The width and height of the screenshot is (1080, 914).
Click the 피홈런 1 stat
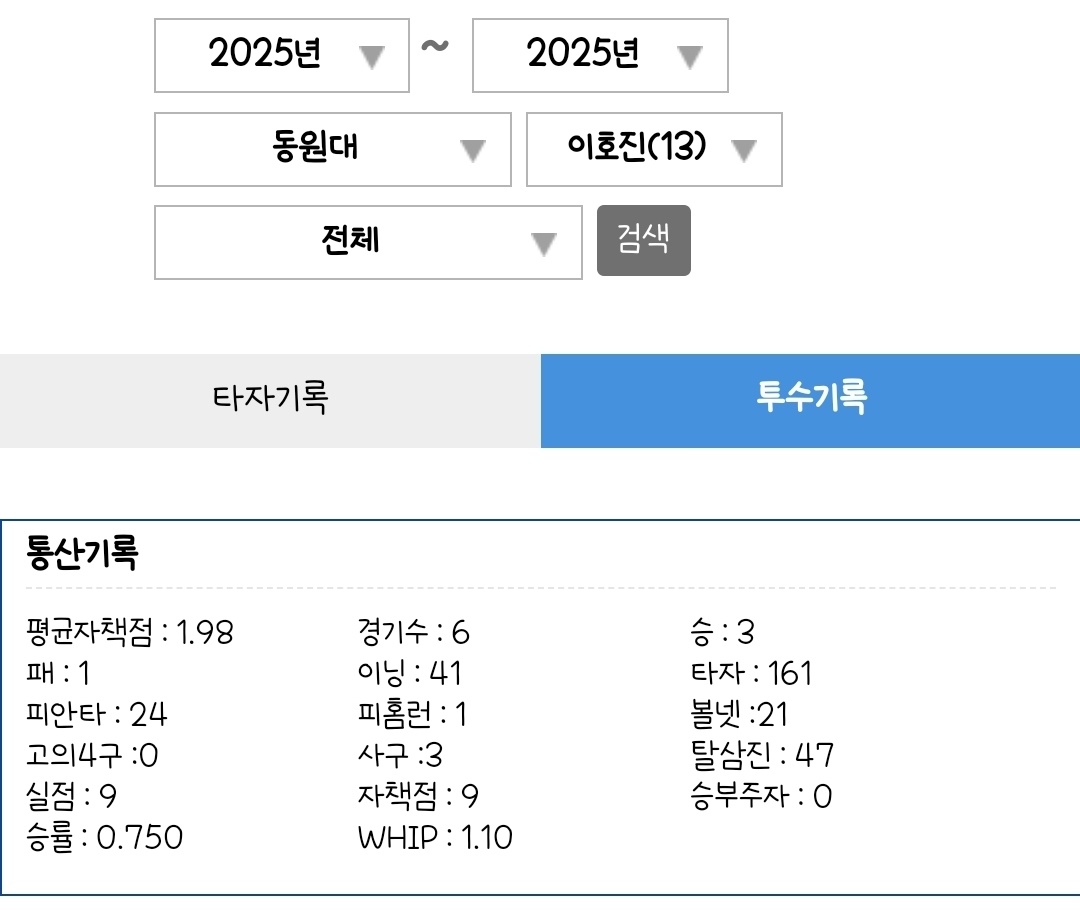coord(412,714)
